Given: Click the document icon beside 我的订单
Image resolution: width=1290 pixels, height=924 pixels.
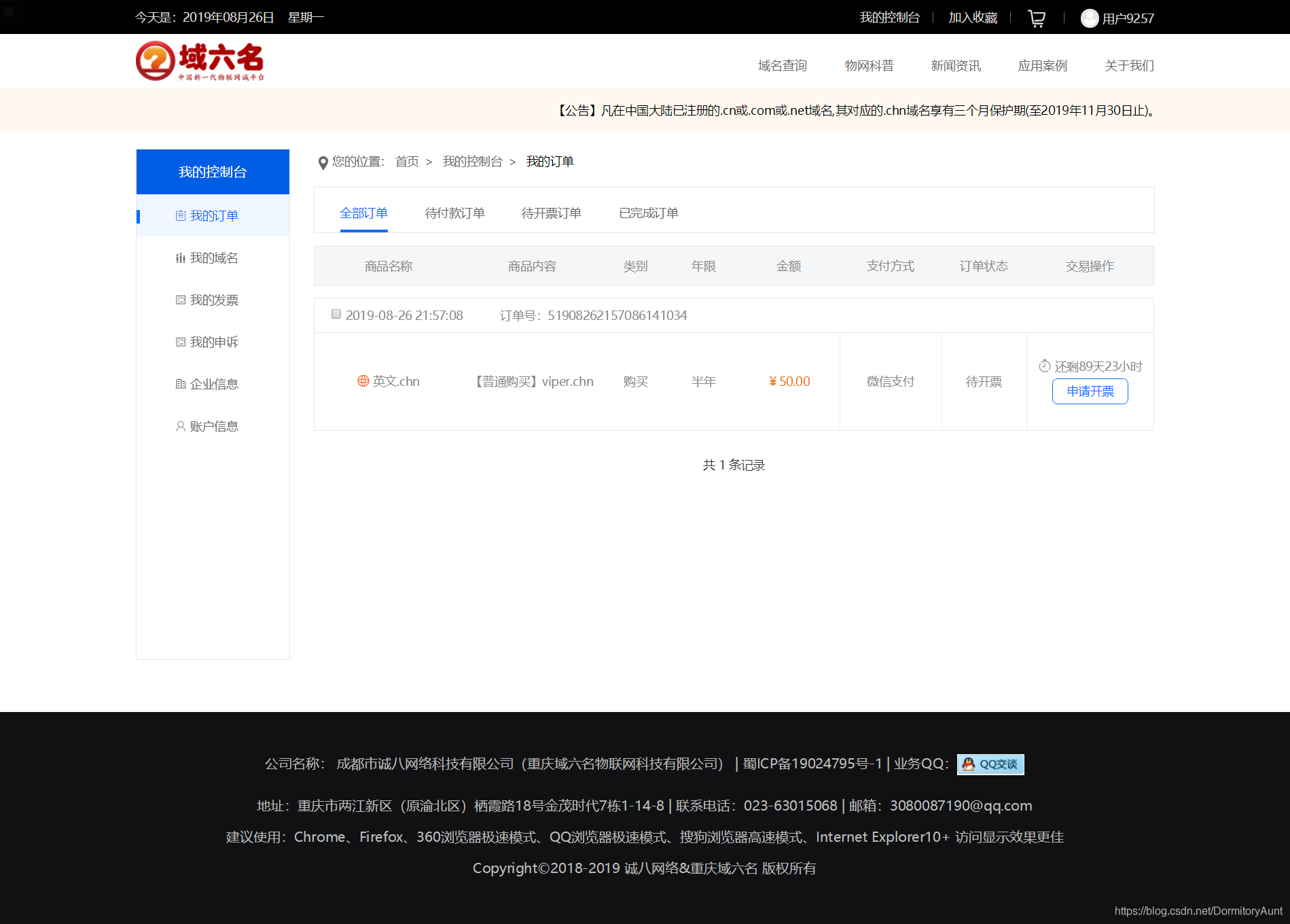Looking at the screenshot, I should tap(179, 215).
